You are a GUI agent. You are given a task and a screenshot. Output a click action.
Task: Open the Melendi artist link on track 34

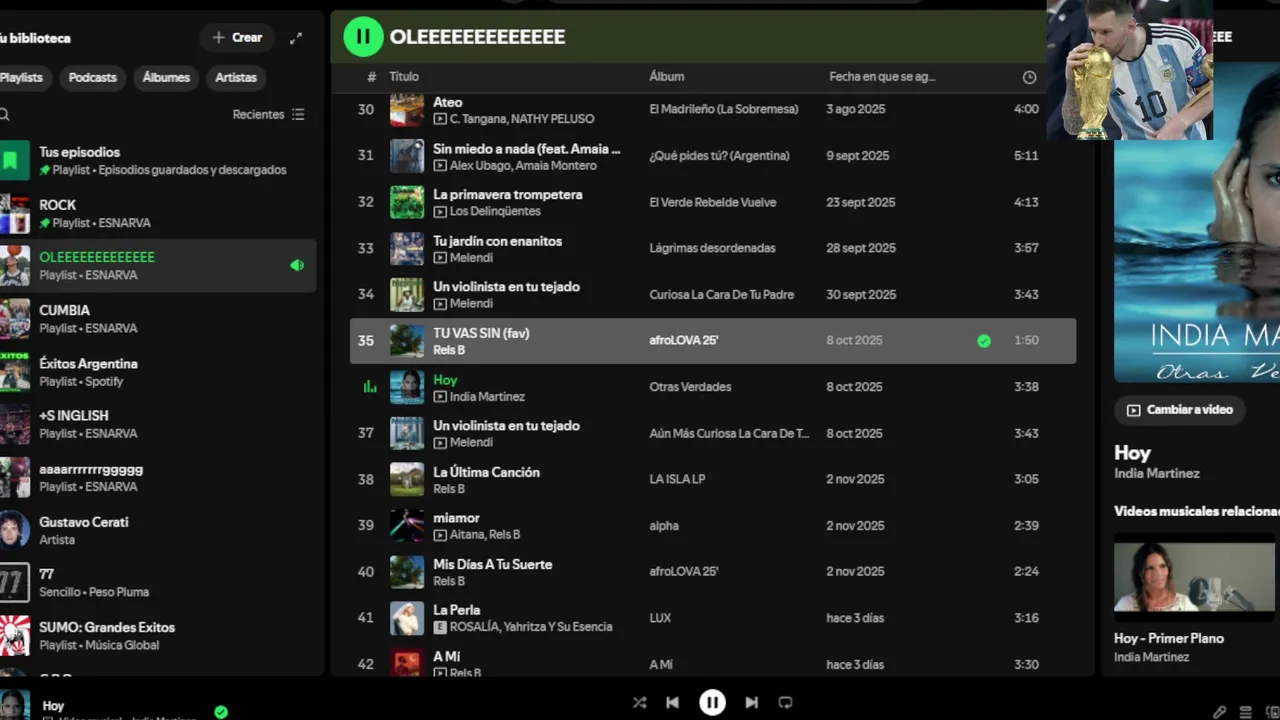471,303
